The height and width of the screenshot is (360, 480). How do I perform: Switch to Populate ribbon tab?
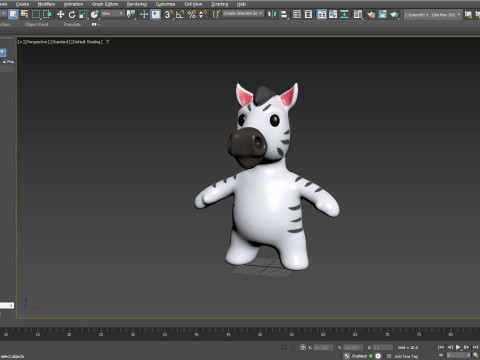pyautogui.click(x=72, y=24)
